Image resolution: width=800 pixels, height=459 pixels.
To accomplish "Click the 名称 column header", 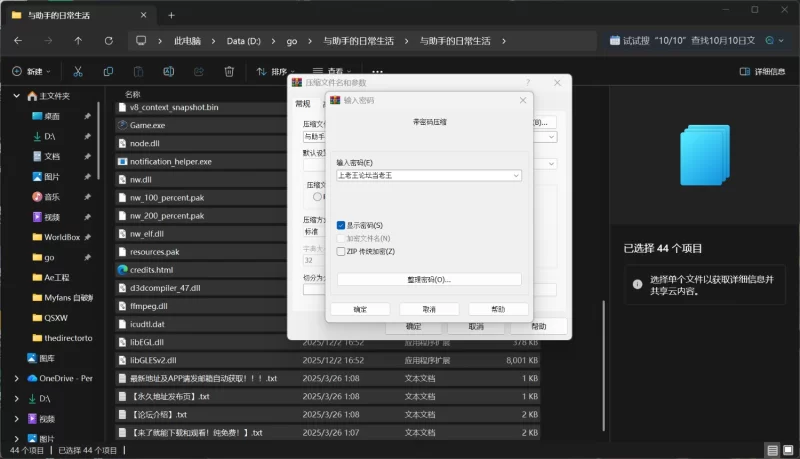I will (133, 94).
